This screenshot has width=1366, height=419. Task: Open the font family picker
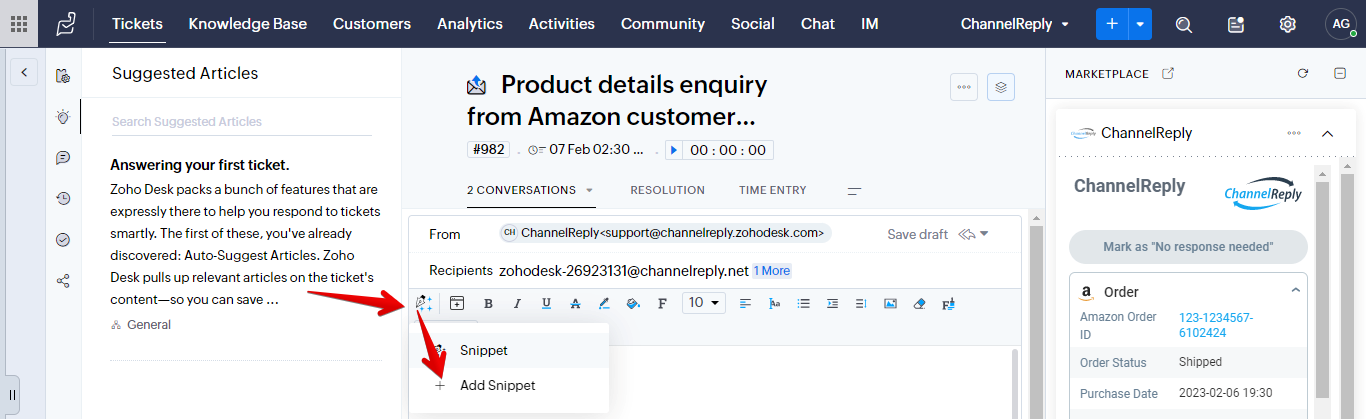coord(662,303)
